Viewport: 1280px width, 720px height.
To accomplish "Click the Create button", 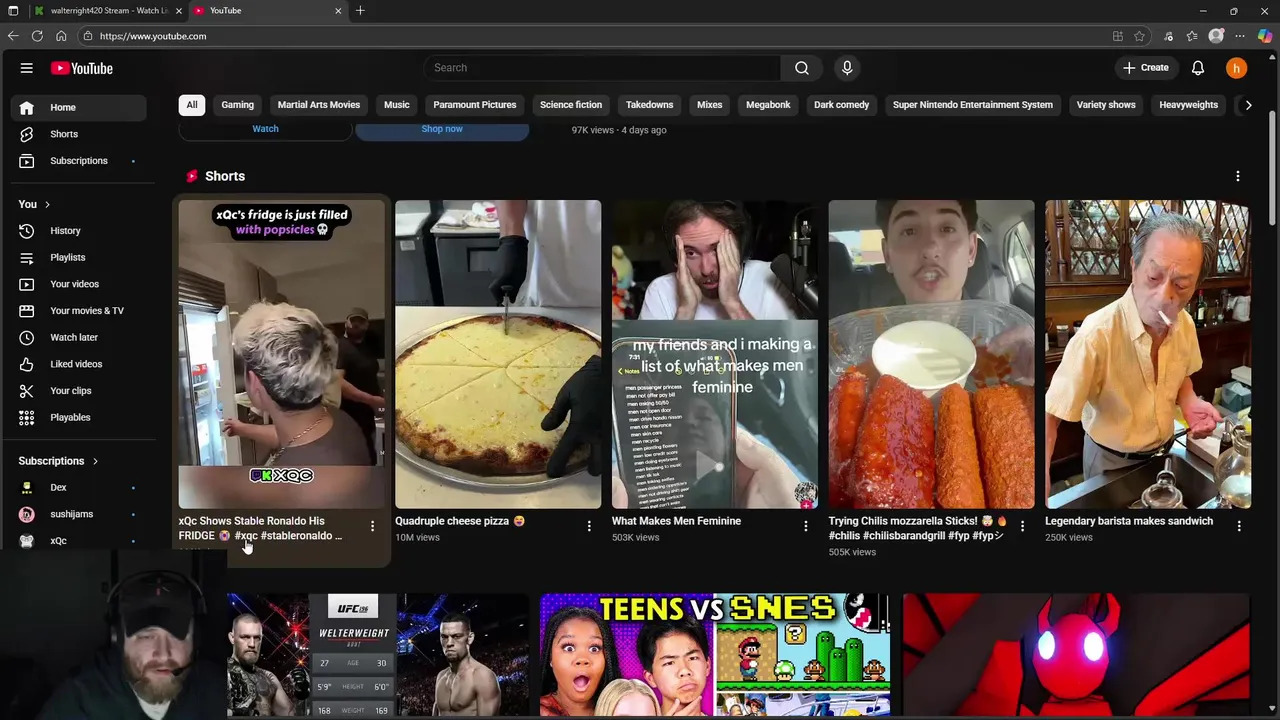I will point(1145,68).
